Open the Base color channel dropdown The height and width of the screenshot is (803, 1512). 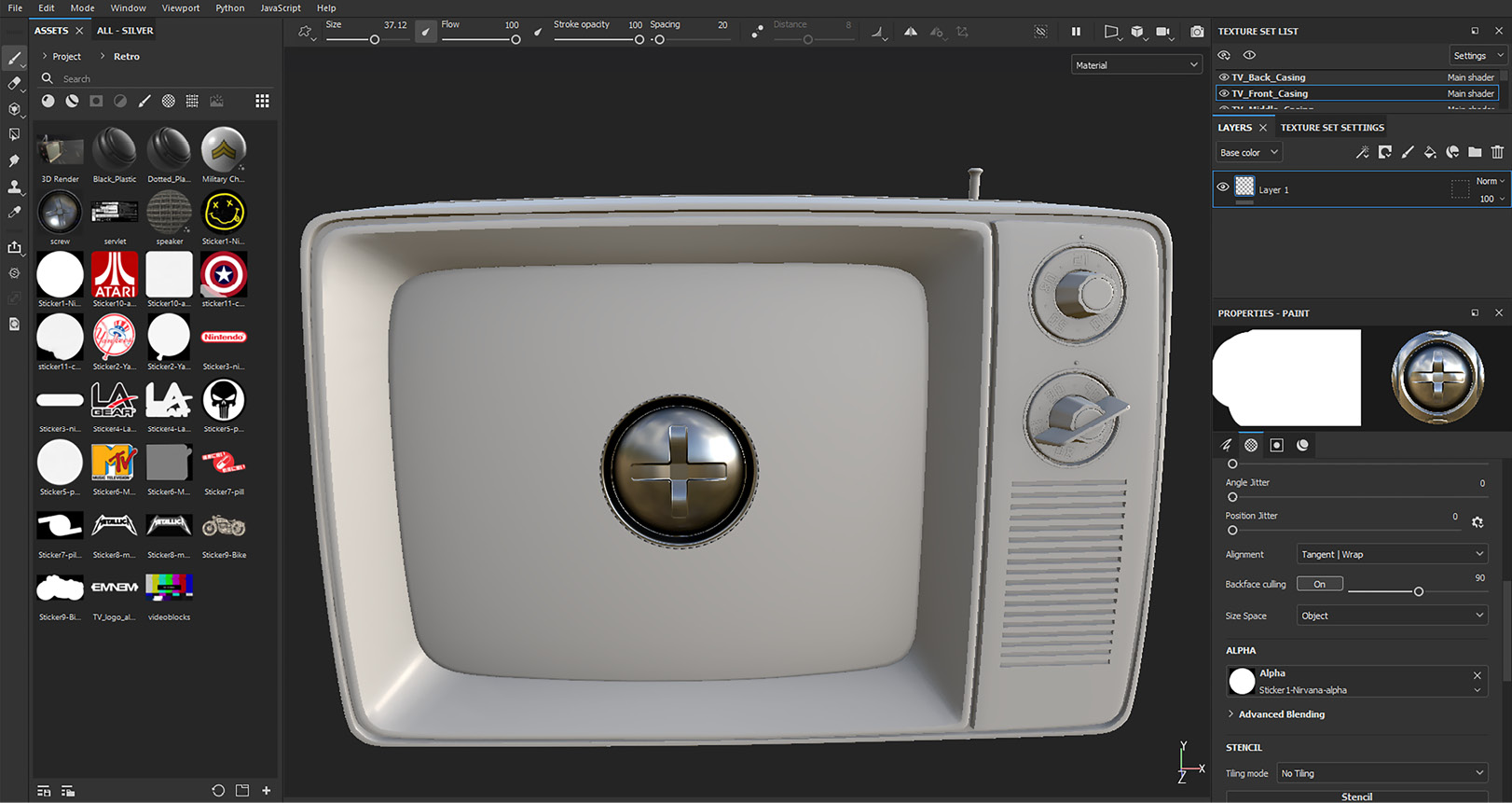(x=1249, y=152)
